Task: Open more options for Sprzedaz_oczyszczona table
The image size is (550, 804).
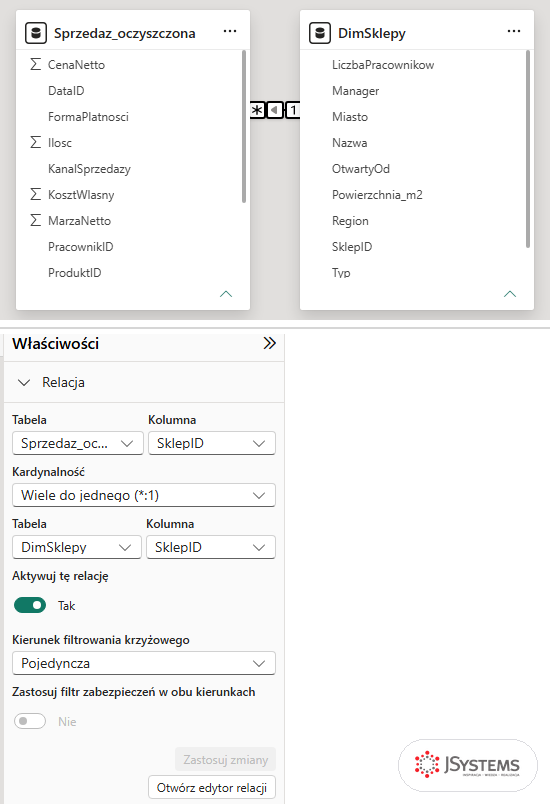Action: coord(230,31)
